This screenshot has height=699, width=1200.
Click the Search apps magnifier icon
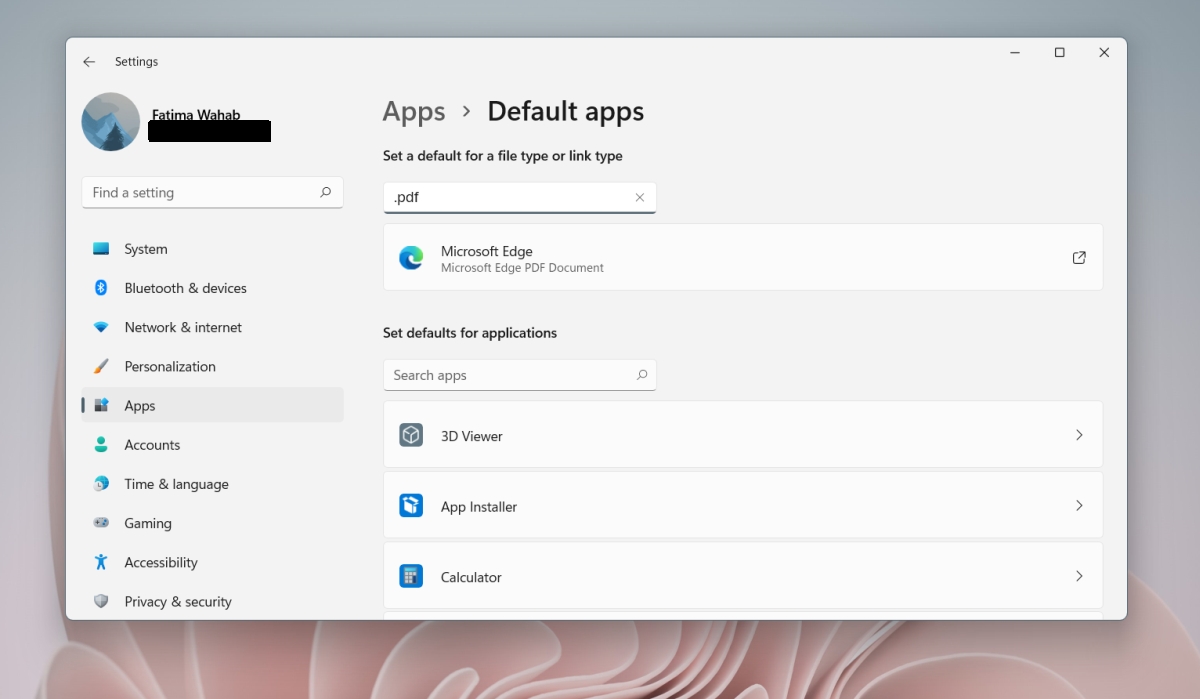(x=641, y=375)
